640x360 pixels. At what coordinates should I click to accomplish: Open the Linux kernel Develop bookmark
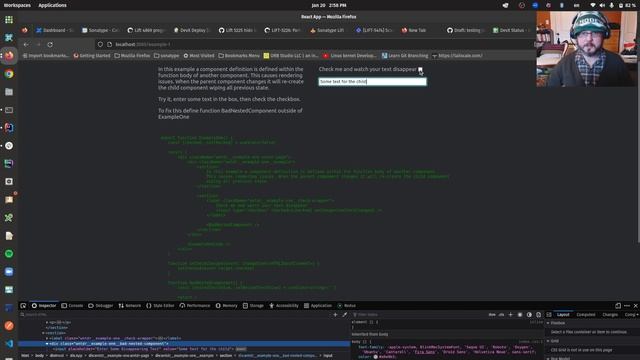(x=350, y=56)
